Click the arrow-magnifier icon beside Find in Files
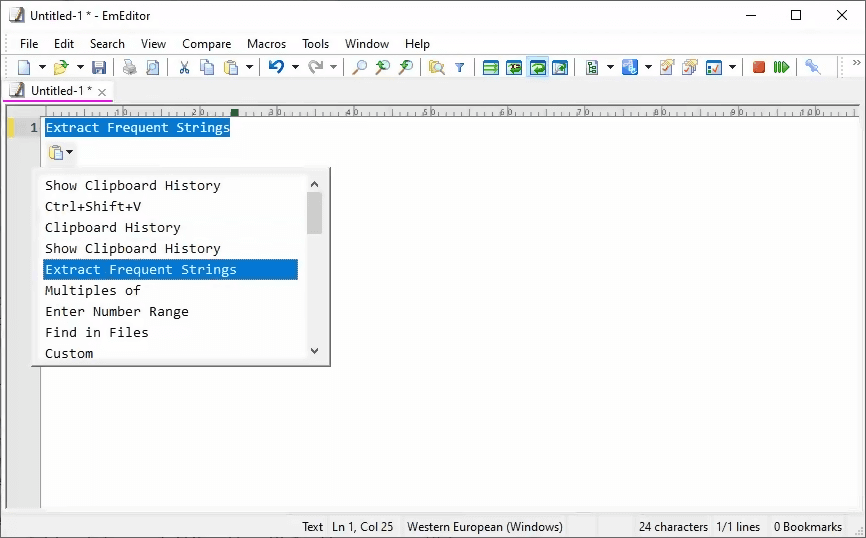The height and width of the screenshot is (538, 866). point(406,67)
